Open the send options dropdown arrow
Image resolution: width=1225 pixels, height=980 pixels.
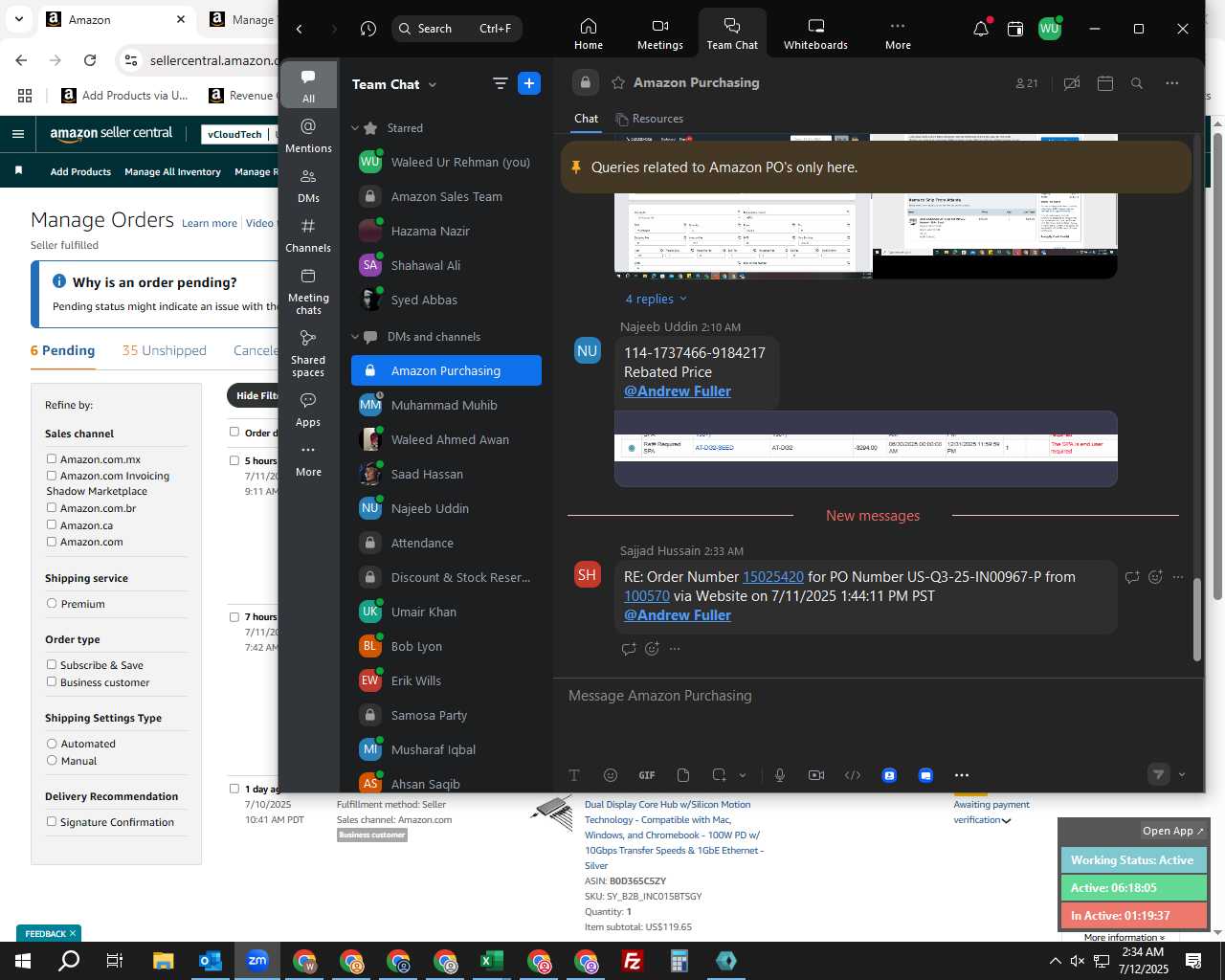pyautogui.click(x=1182, y=774)
